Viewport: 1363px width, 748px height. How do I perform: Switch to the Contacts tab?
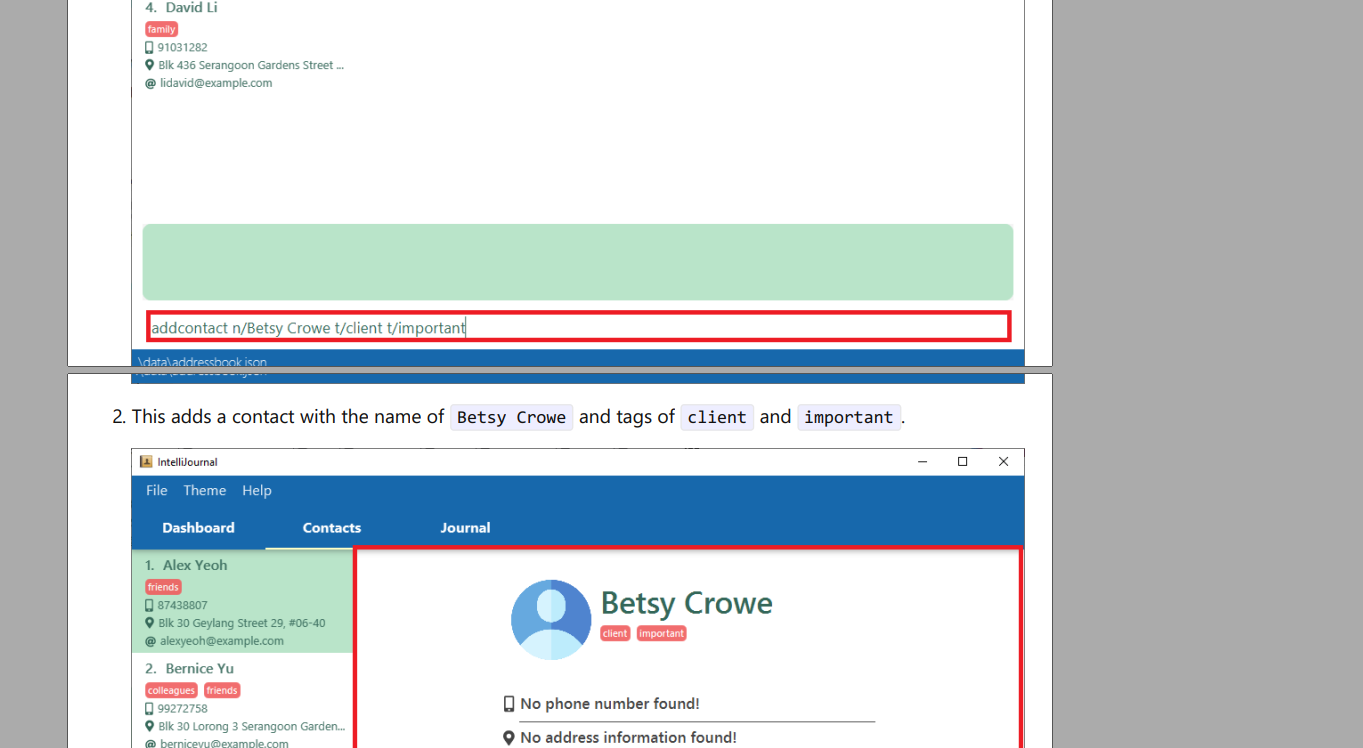(332, 528)
